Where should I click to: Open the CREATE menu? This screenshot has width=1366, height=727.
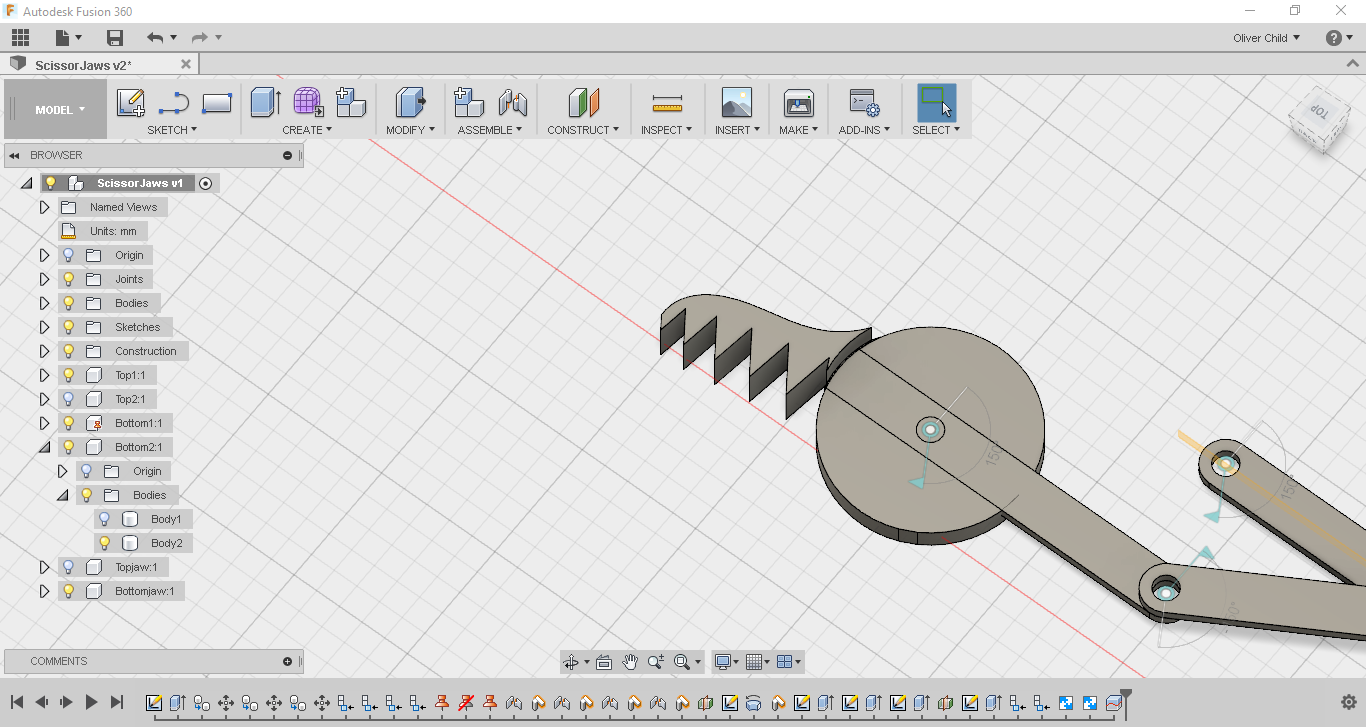coord(307,130)
